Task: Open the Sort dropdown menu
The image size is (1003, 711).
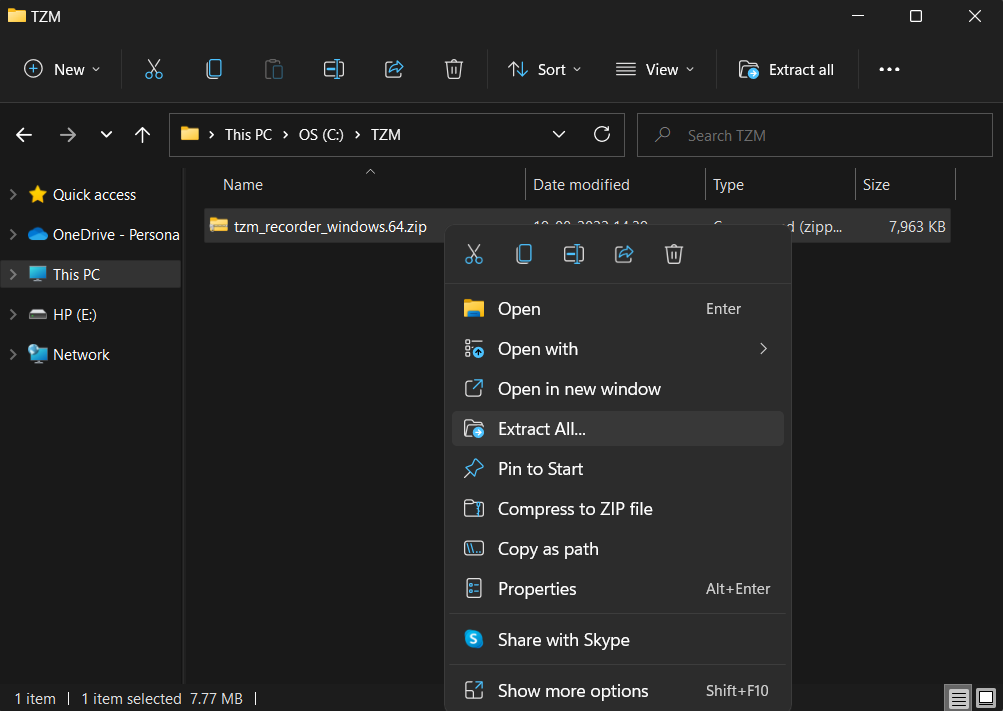Action: click(x=545, y=69)
